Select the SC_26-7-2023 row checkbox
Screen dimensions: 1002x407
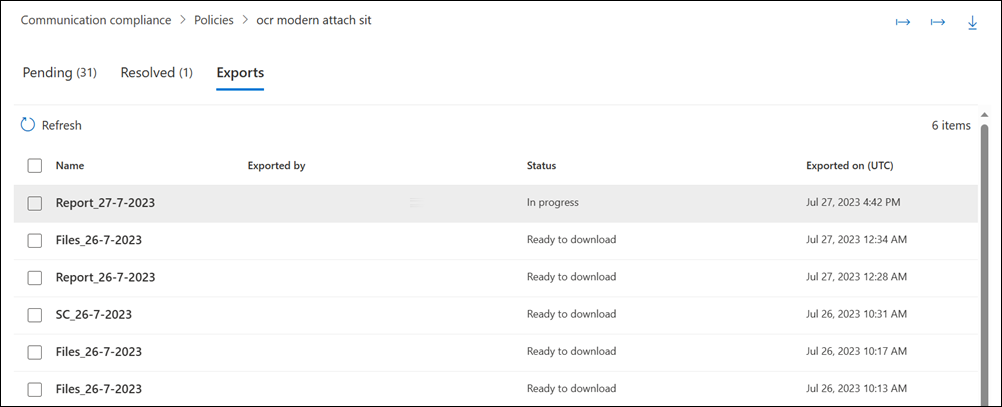35,314
